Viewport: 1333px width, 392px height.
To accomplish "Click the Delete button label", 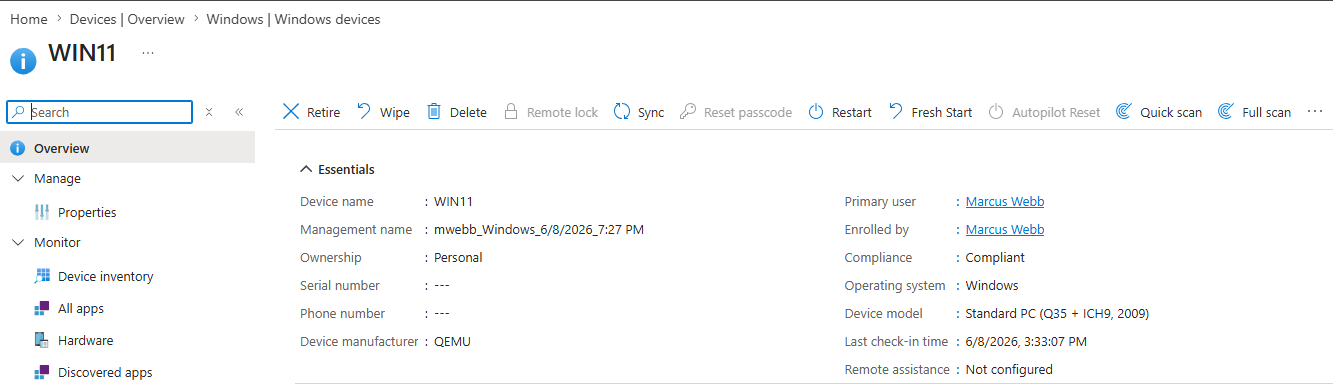I will [x=468, y=113].
